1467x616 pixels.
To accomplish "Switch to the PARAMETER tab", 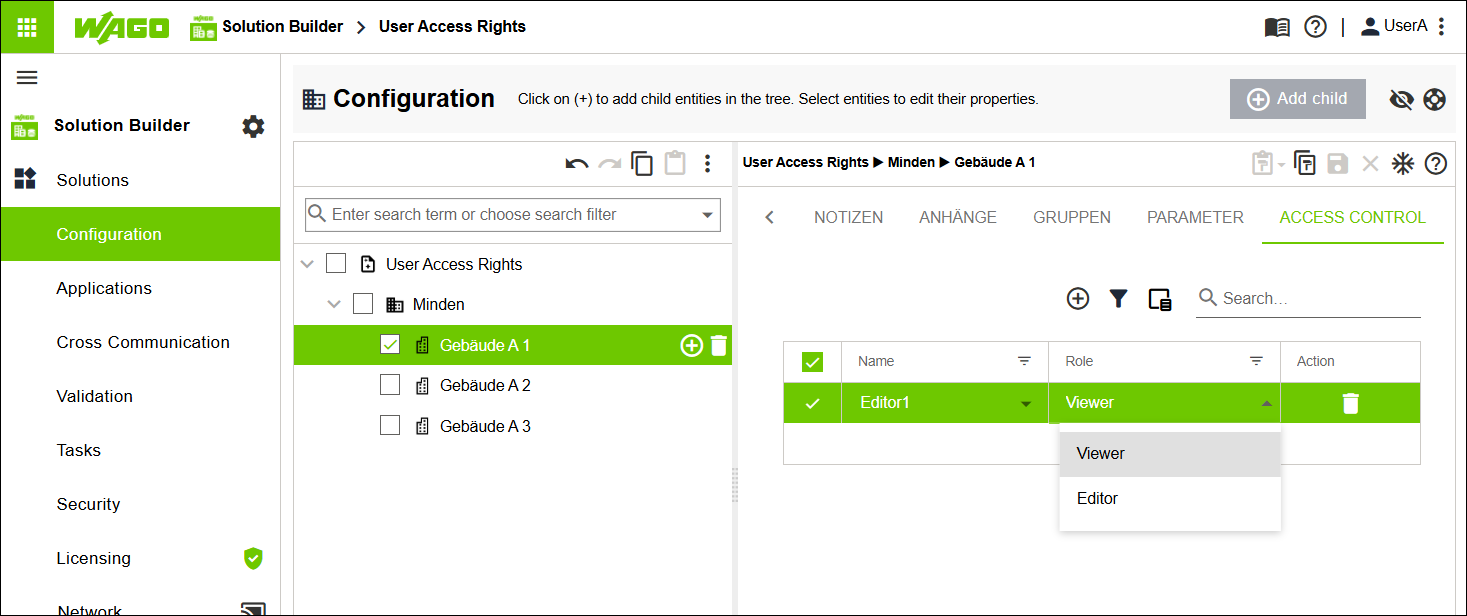I will [x=1195, y=217].
